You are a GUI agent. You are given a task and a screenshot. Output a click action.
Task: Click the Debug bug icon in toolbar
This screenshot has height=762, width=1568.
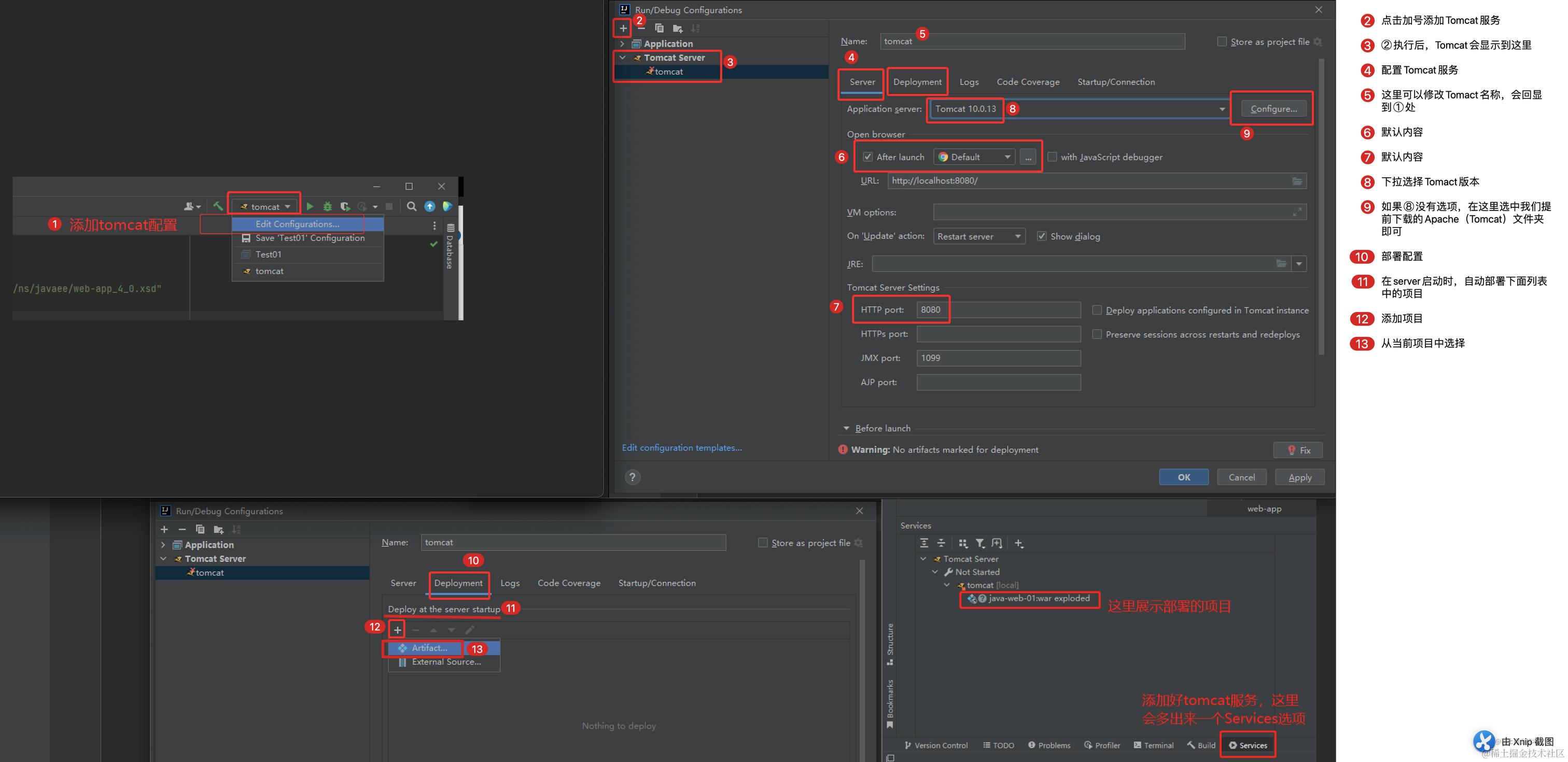328,206
